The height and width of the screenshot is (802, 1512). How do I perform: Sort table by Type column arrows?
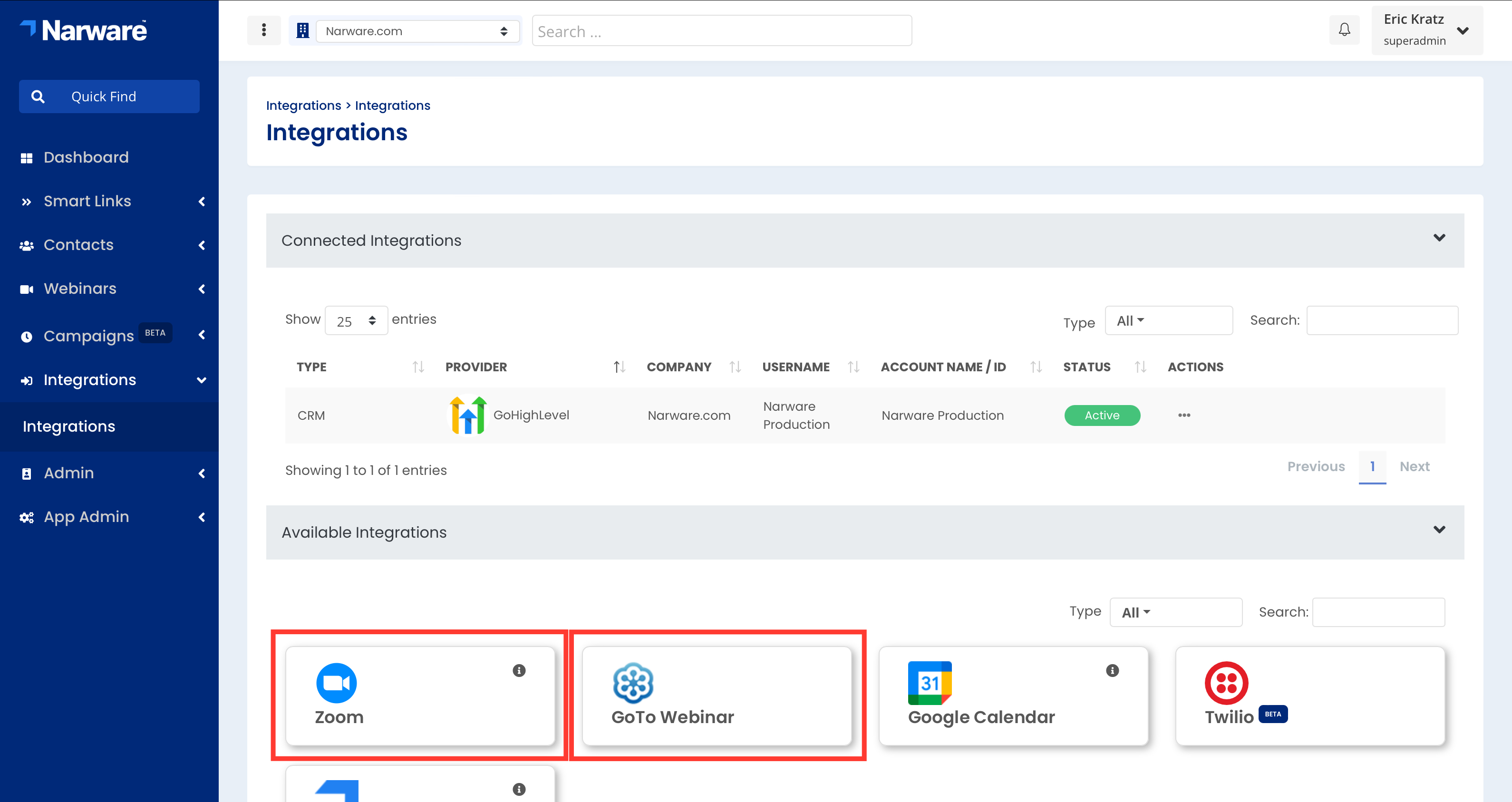[x=418, y=367]
